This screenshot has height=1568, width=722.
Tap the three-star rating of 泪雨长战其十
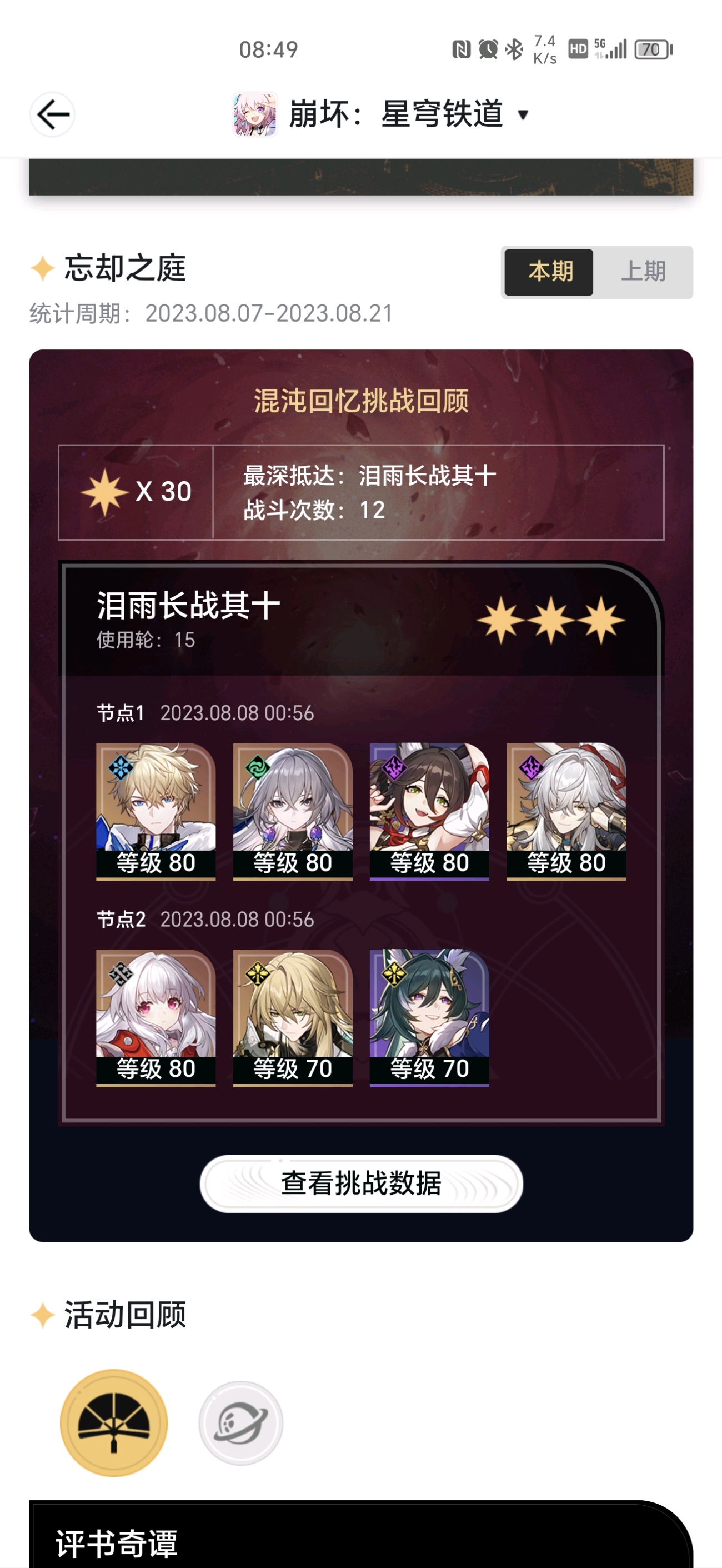click(x=551, y=620)
